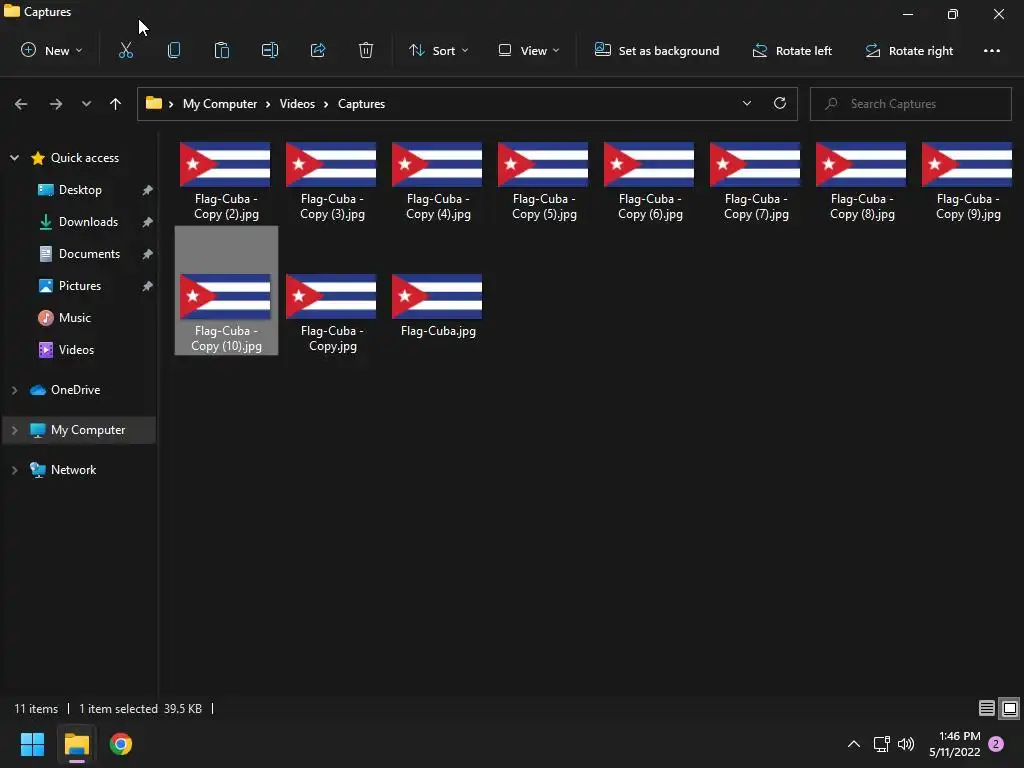Open the Windows Start menu
1024x768 pixels.
point(32,744)
